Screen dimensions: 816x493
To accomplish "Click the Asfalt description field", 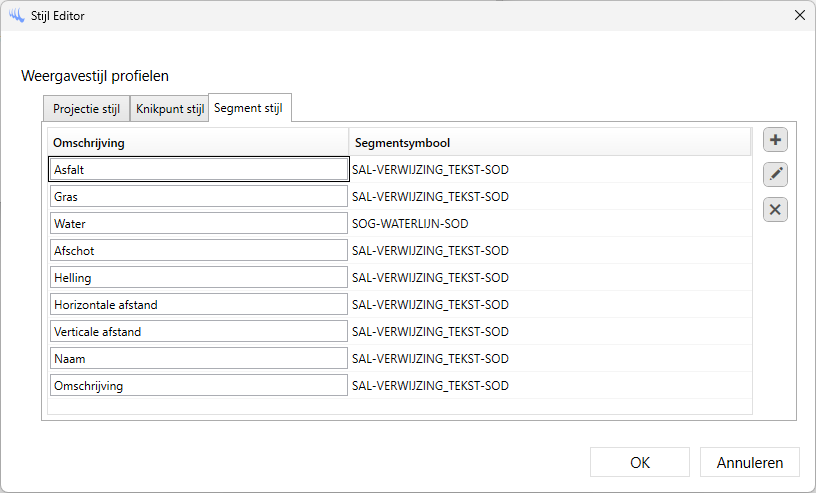I will [x=198, y=170].
